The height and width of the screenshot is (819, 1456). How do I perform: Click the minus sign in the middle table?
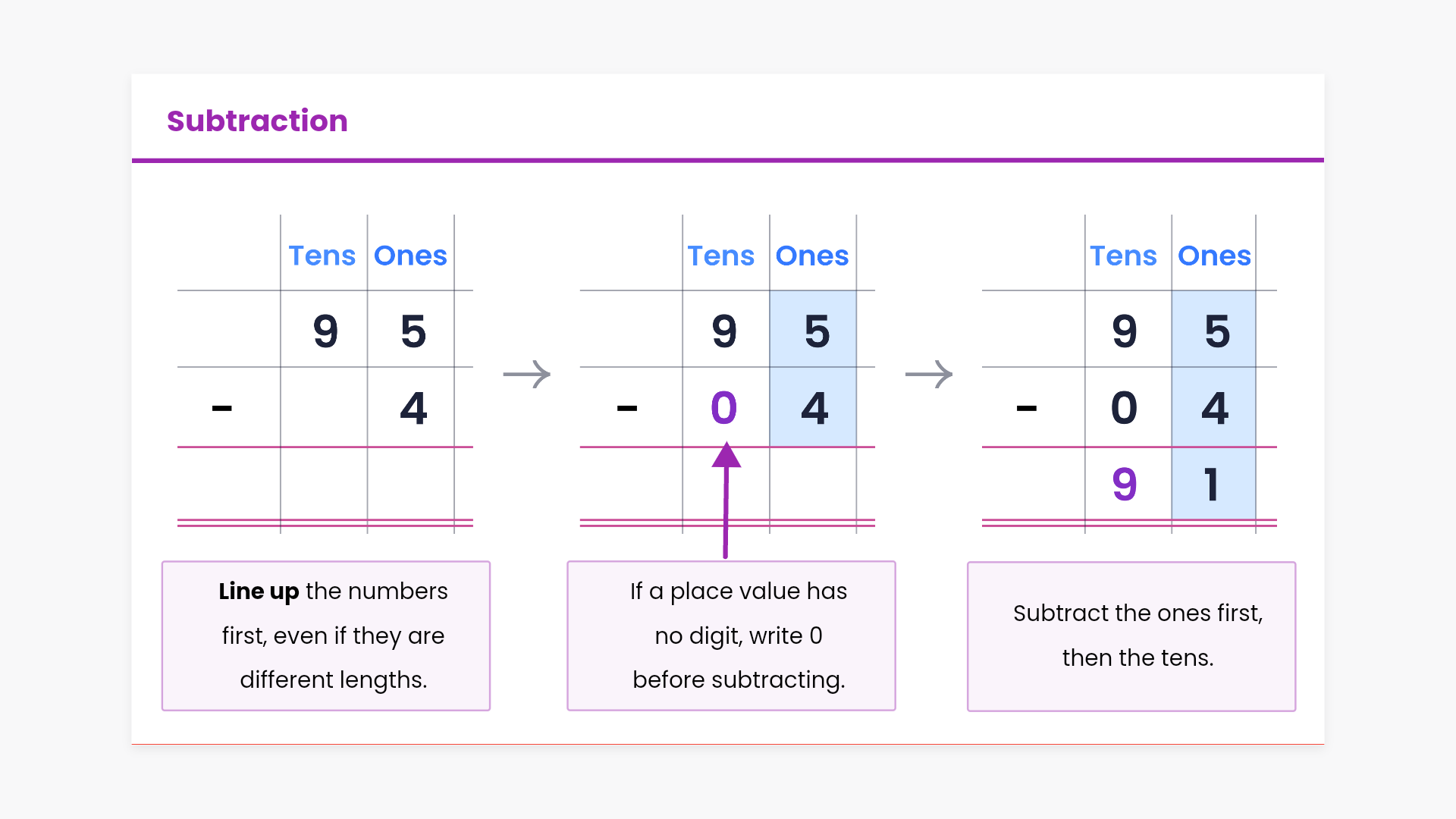pos(627,409)
